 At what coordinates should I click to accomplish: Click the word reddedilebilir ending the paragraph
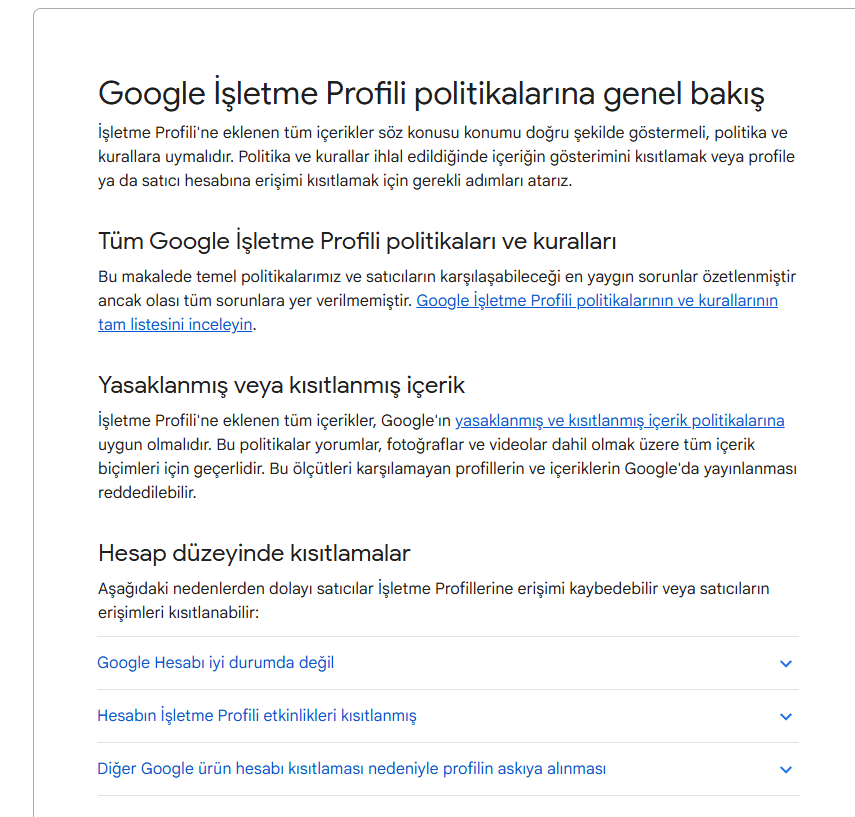[x=146, y=492]
